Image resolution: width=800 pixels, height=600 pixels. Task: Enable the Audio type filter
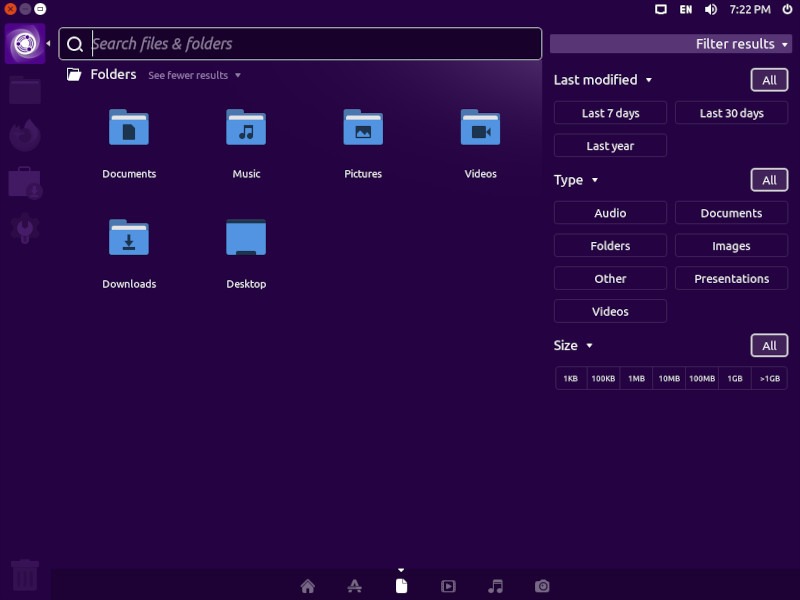coord(609,212)
